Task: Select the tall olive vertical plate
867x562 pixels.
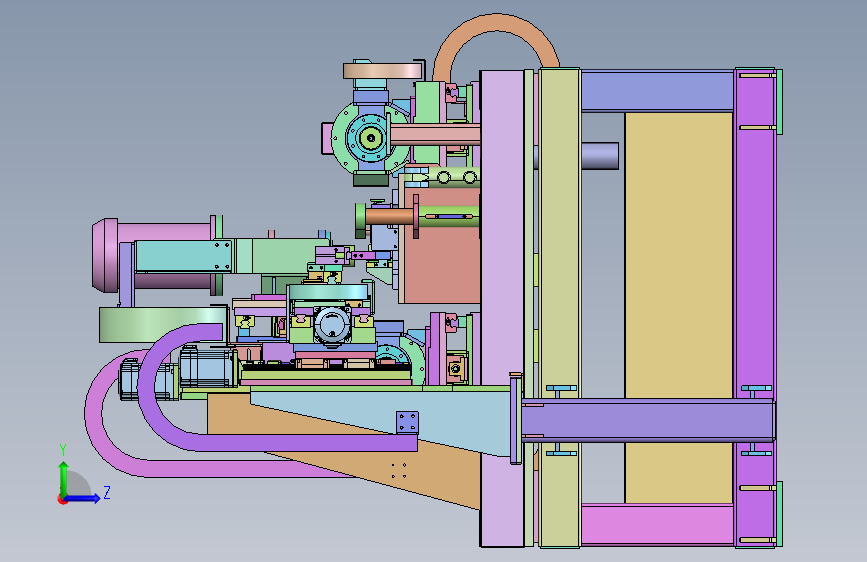Action: pyautogui.click(x=560, y=308)
